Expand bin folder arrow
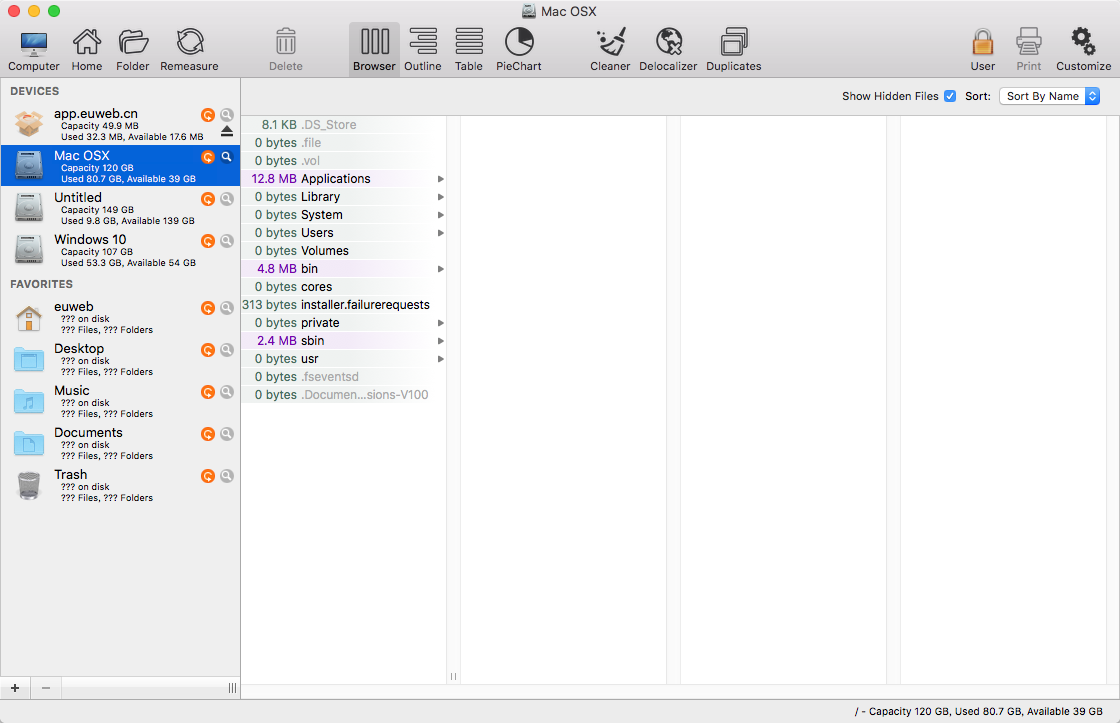 click(441, 269)
